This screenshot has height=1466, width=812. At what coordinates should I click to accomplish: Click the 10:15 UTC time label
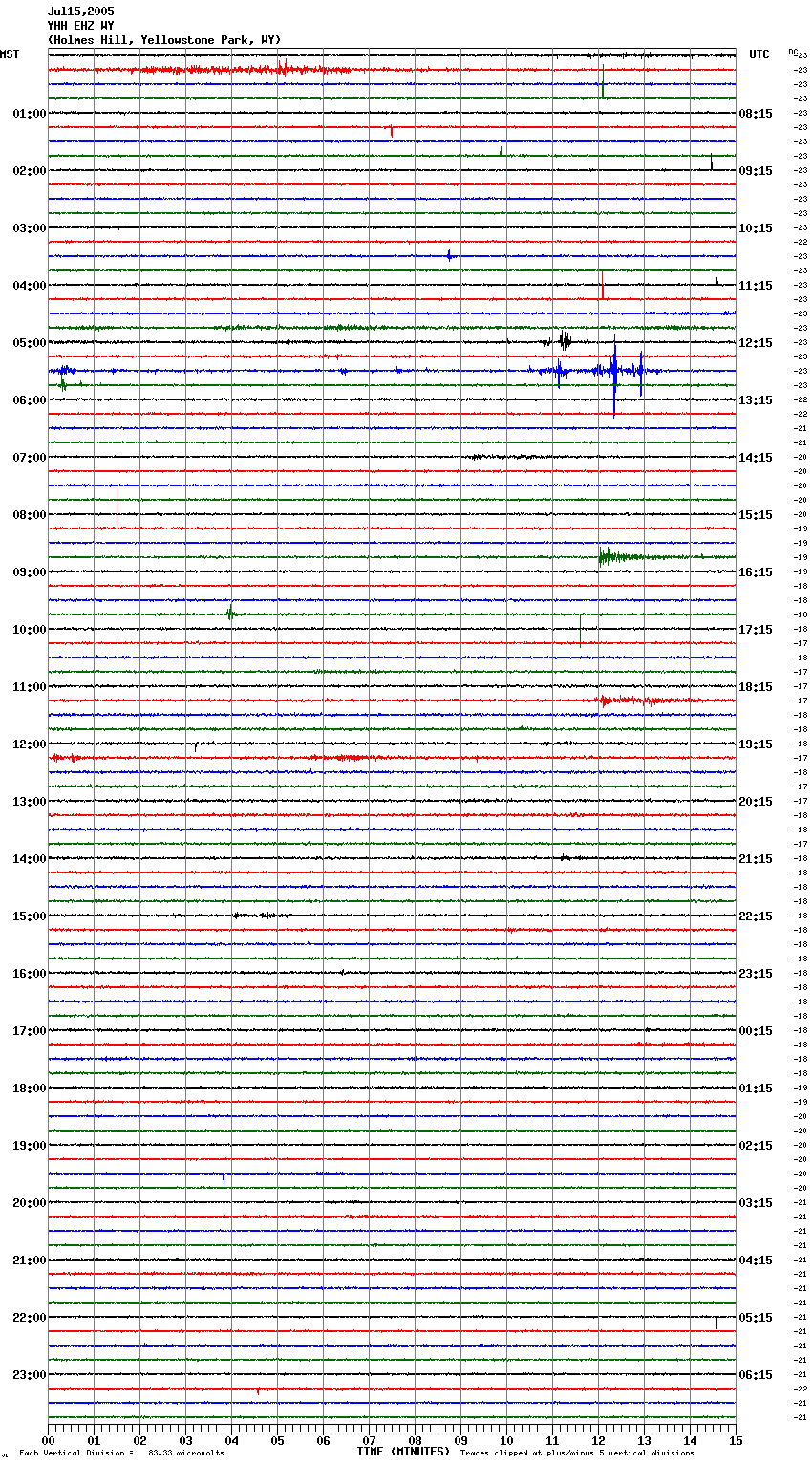tap(756, 228)
